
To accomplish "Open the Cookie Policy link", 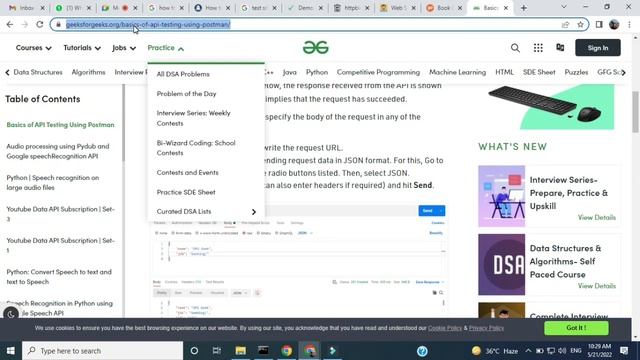I will pyautogui.click(x=445, y=328).
